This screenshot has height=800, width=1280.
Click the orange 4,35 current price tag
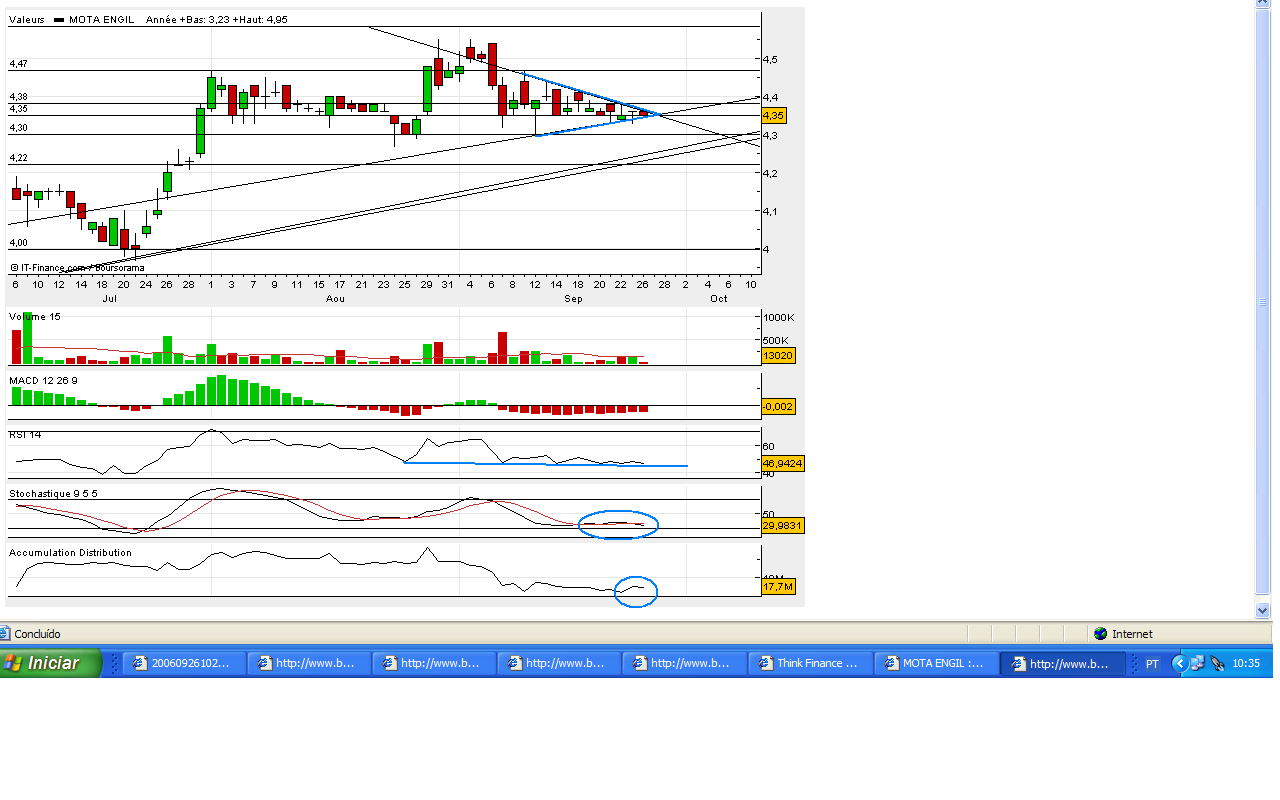(774, 116)
